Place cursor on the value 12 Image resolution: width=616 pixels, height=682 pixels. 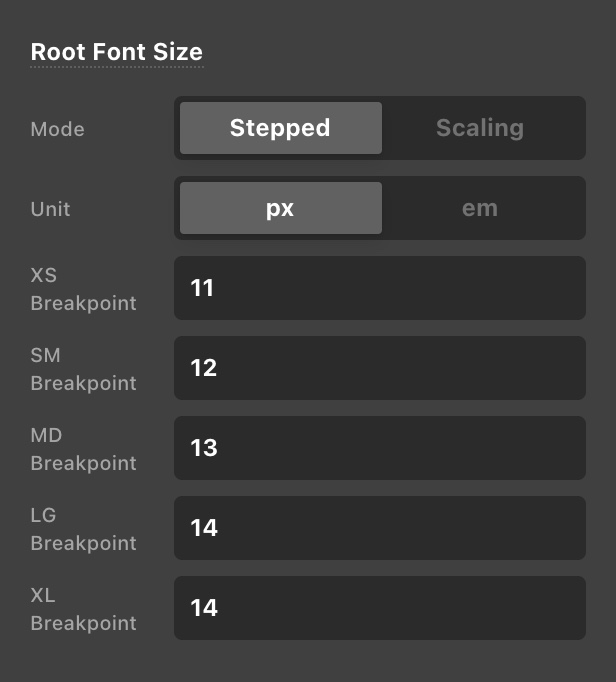point(203,368)
